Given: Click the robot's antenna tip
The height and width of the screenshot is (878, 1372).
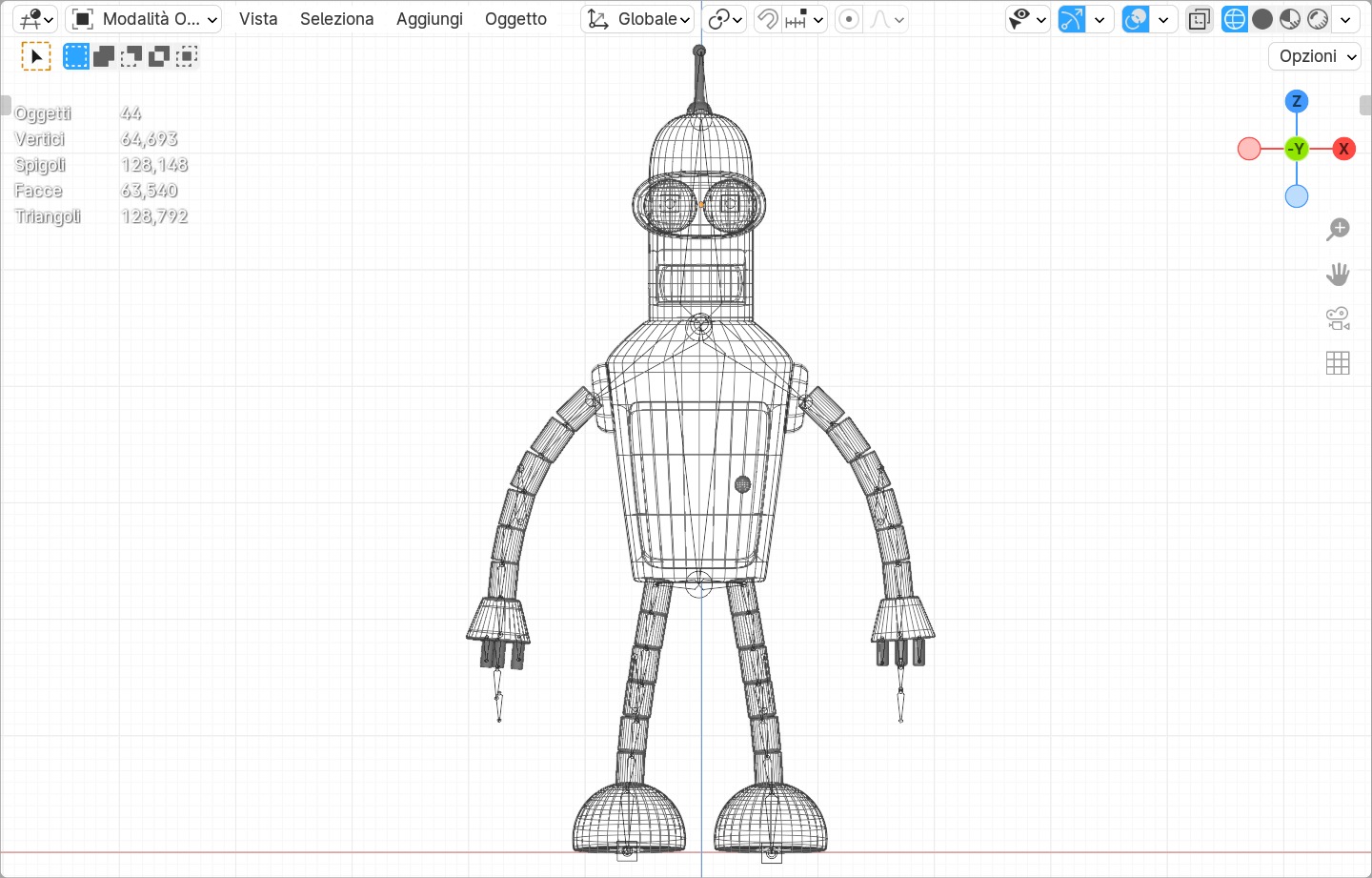Looking at the screenshot, I should coord(699,51).
